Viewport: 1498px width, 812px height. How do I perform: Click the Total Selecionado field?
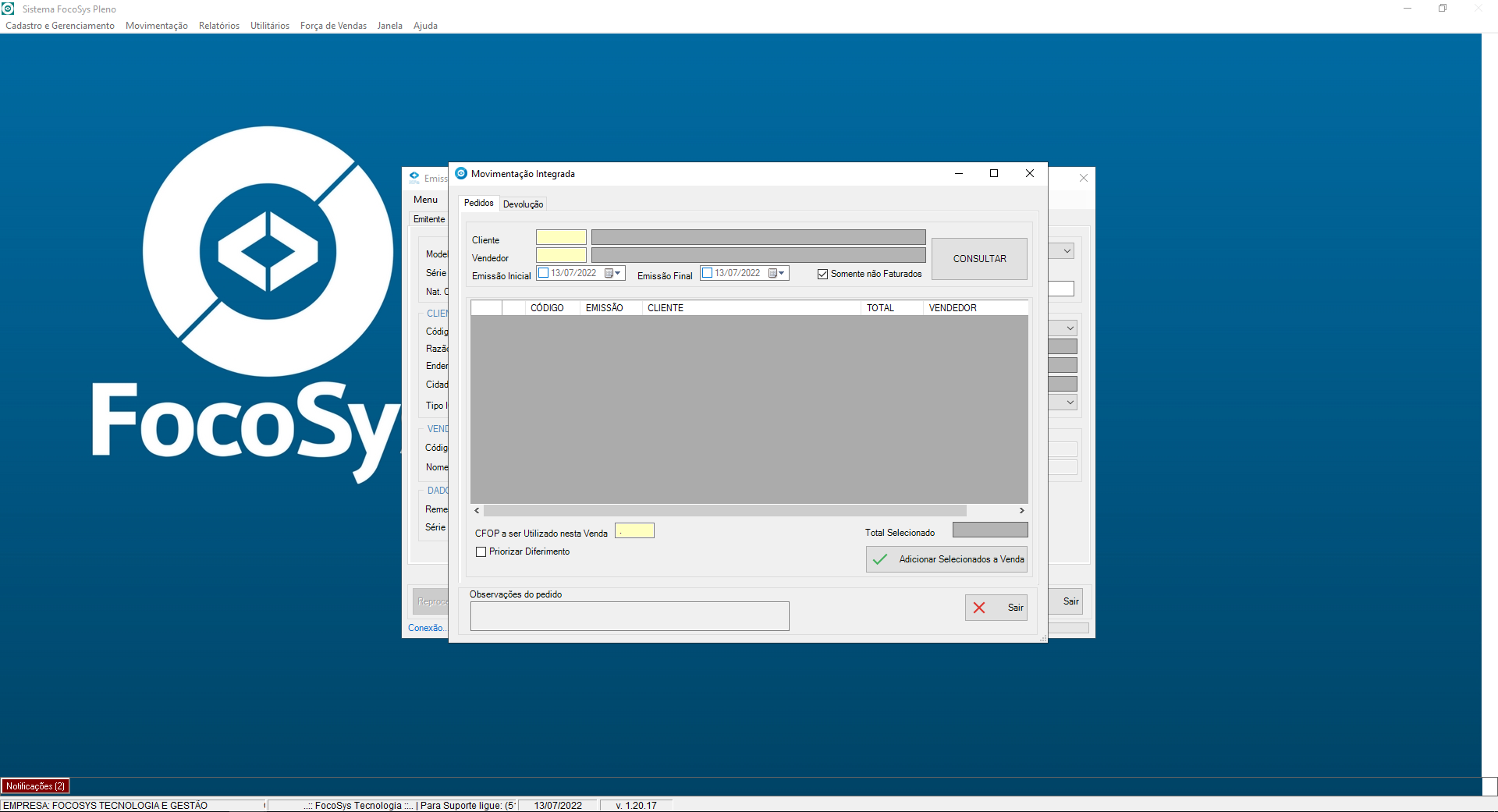point(990,530)
